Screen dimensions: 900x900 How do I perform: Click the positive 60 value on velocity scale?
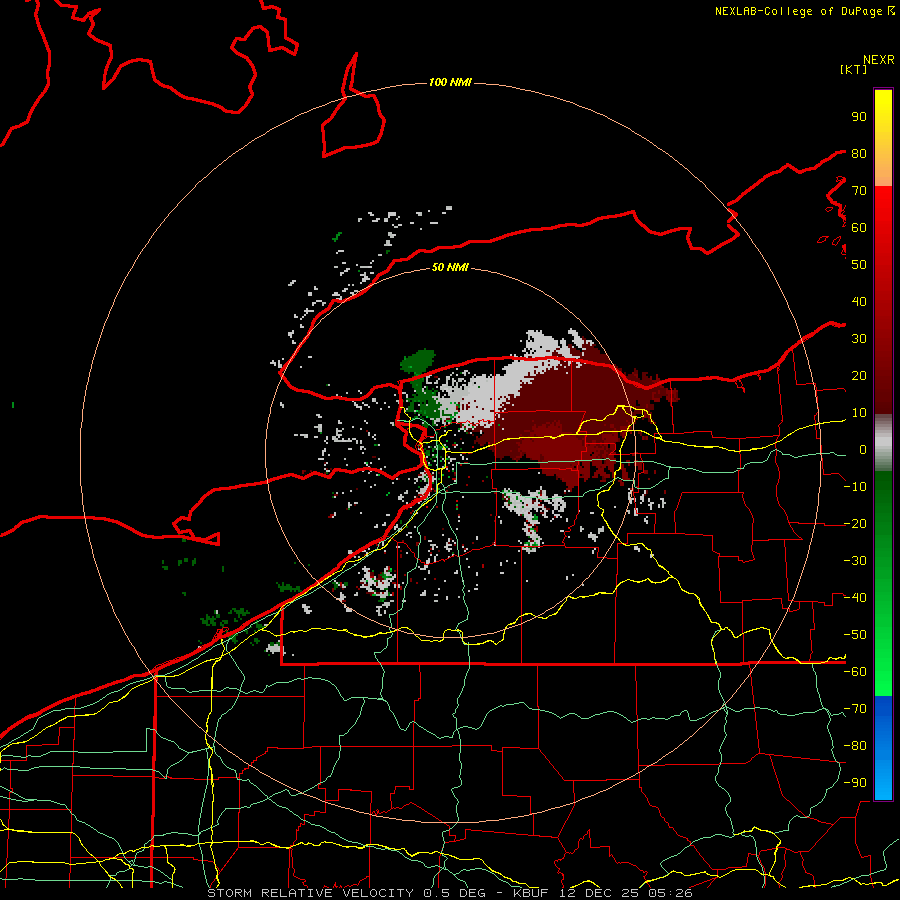(x=859, y=228)
